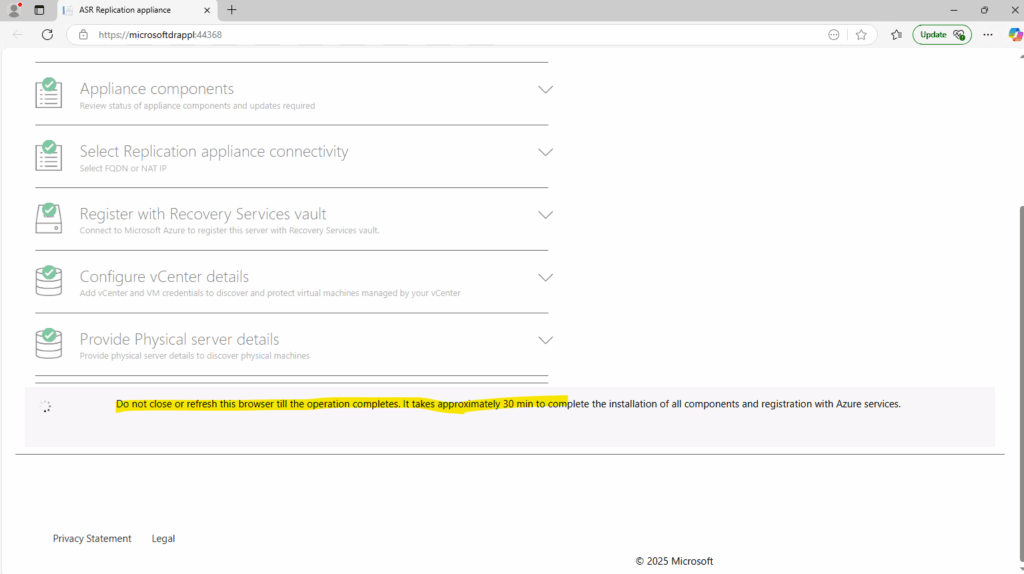Image resolution: width=1024 pixels, height=574 pixels.
Task: Open the Favorites list icon
Action: coord(896,35)
